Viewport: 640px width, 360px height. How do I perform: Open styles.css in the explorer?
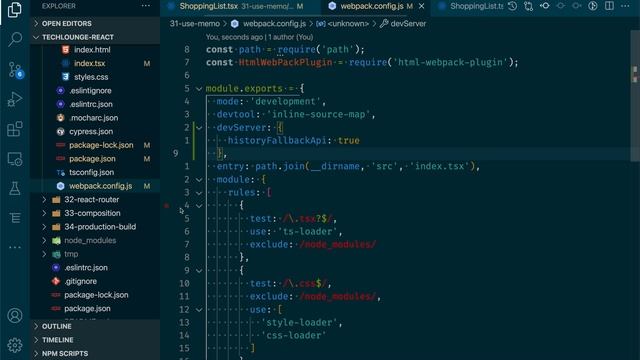[91, 77]
